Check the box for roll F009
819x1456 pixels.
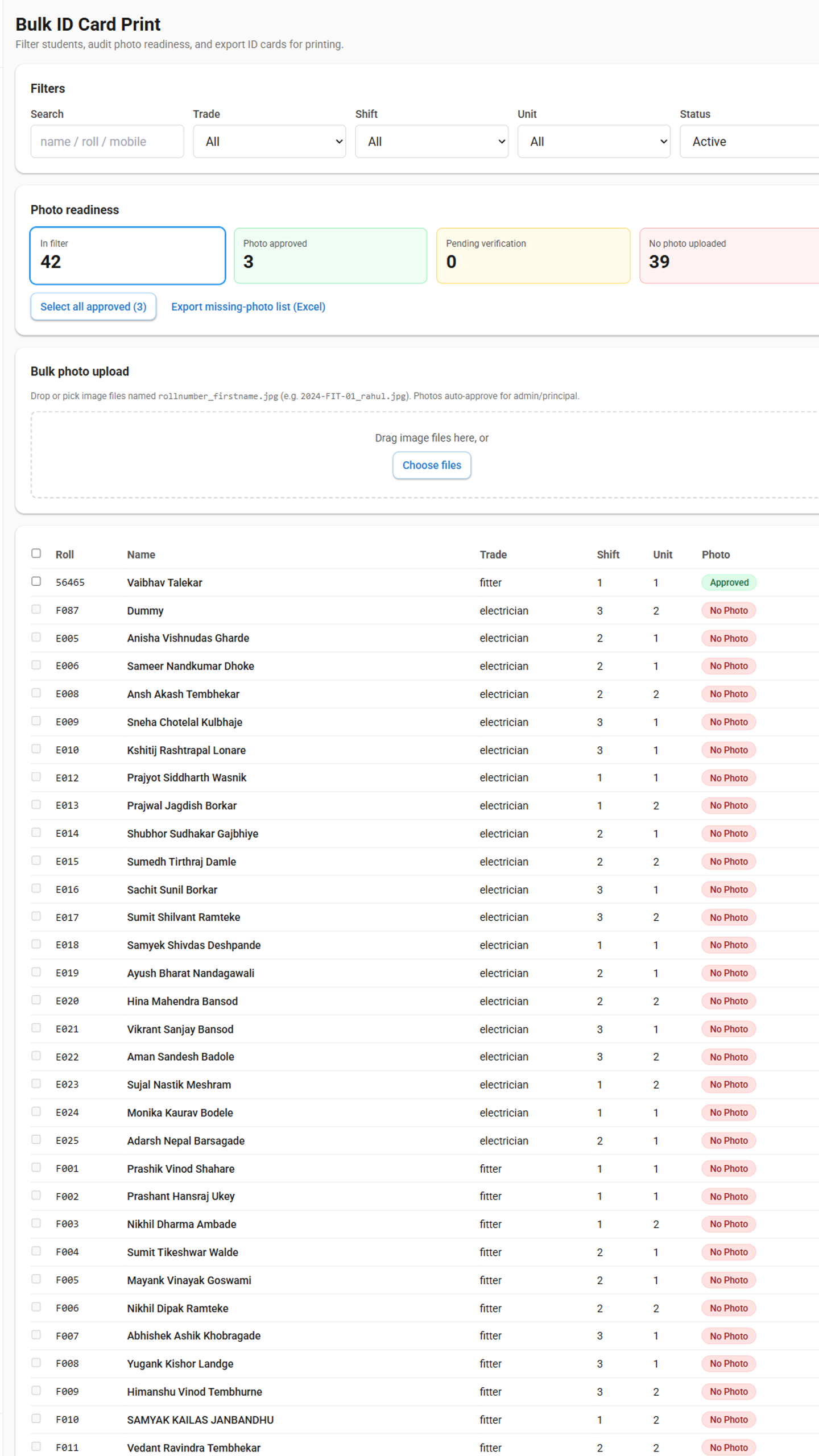[36, 1390]
